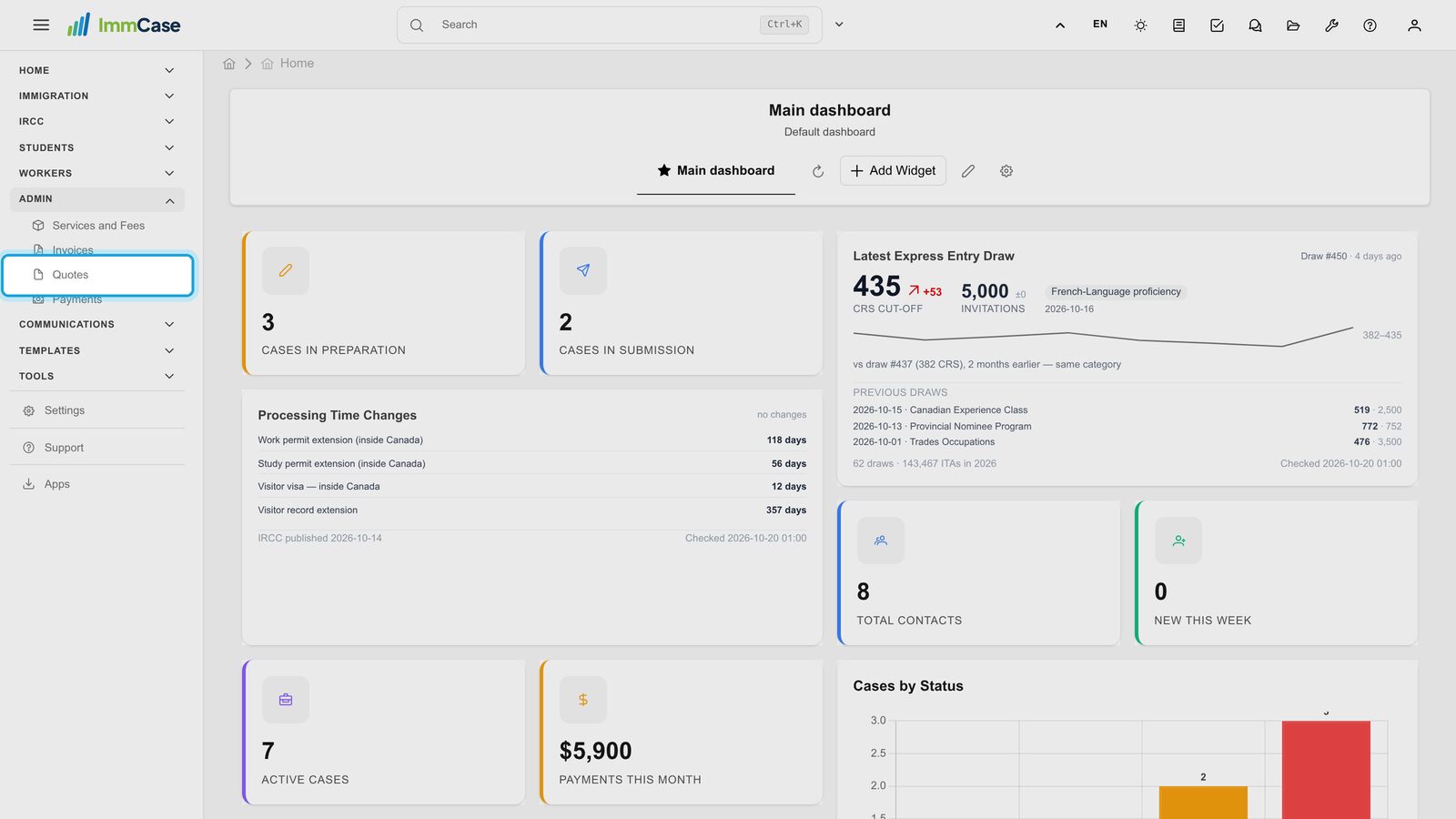Open Services and Fees menu item
This screenshot has height=819, width=1456.
[x=98, y=226]
